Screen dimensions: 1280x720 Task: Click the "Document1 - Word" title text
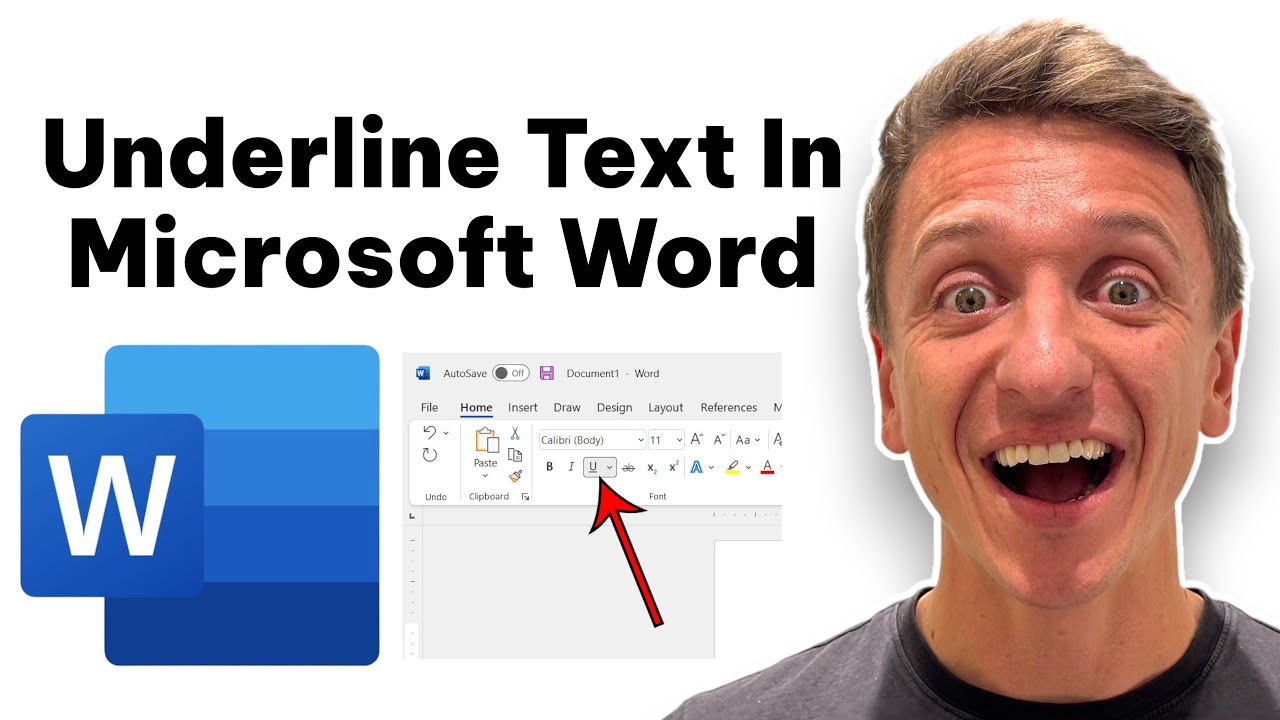613,373
